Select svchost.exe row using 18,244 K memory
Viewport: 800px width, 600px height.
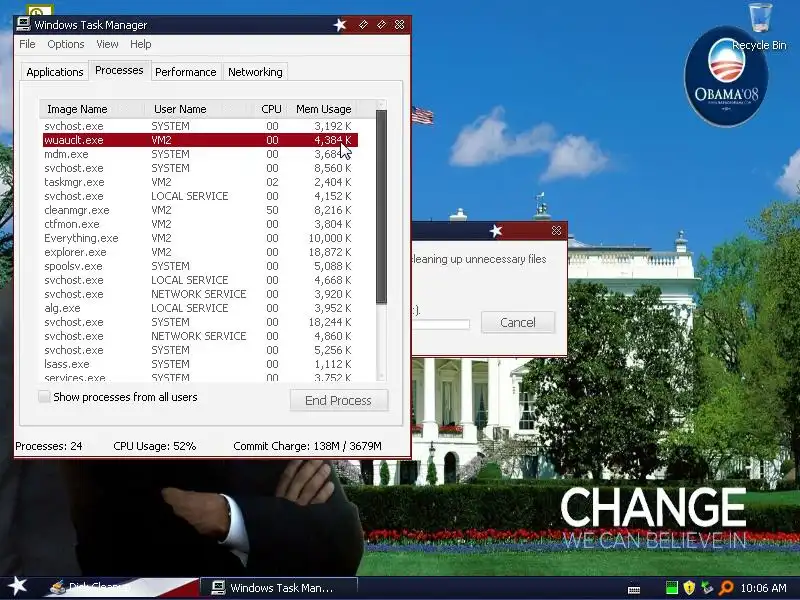200,322
